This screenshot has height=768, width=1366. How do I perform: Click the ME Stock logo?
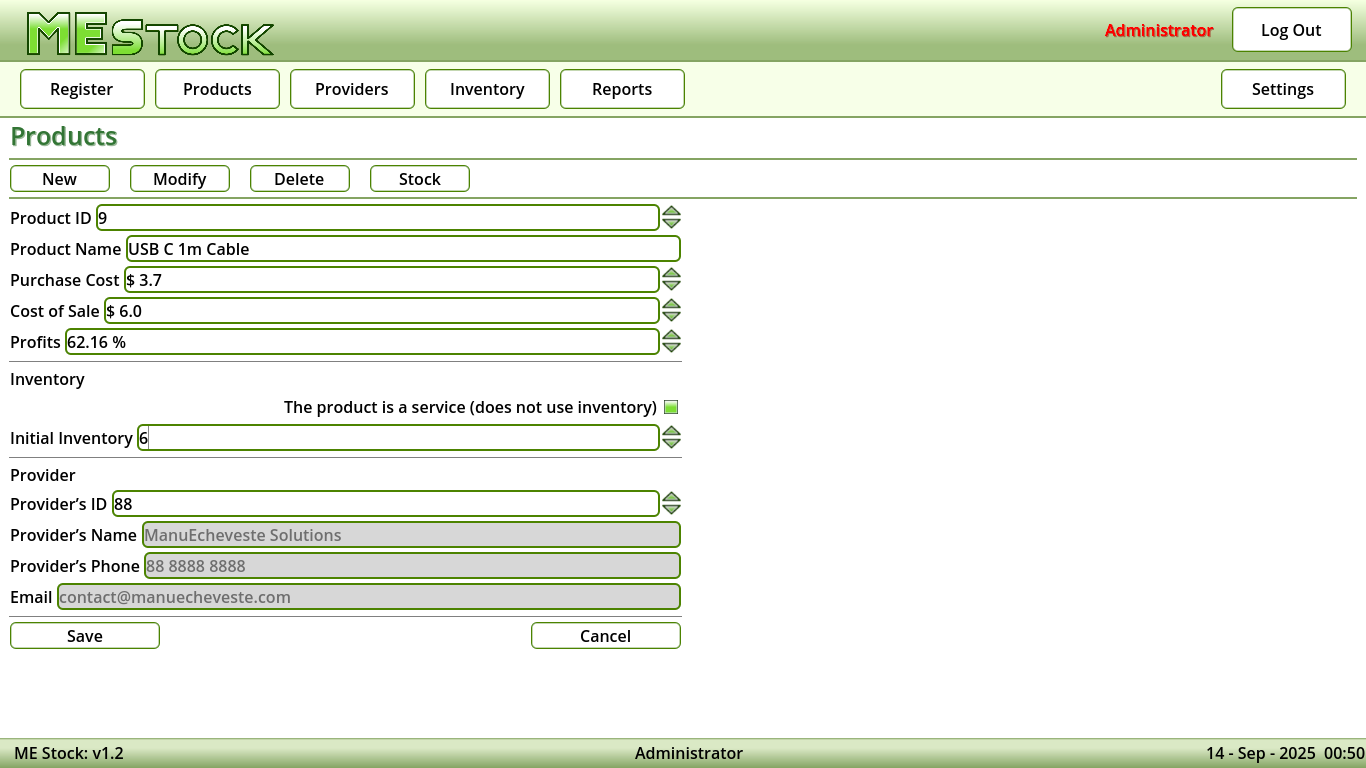[x=150, y=34]
